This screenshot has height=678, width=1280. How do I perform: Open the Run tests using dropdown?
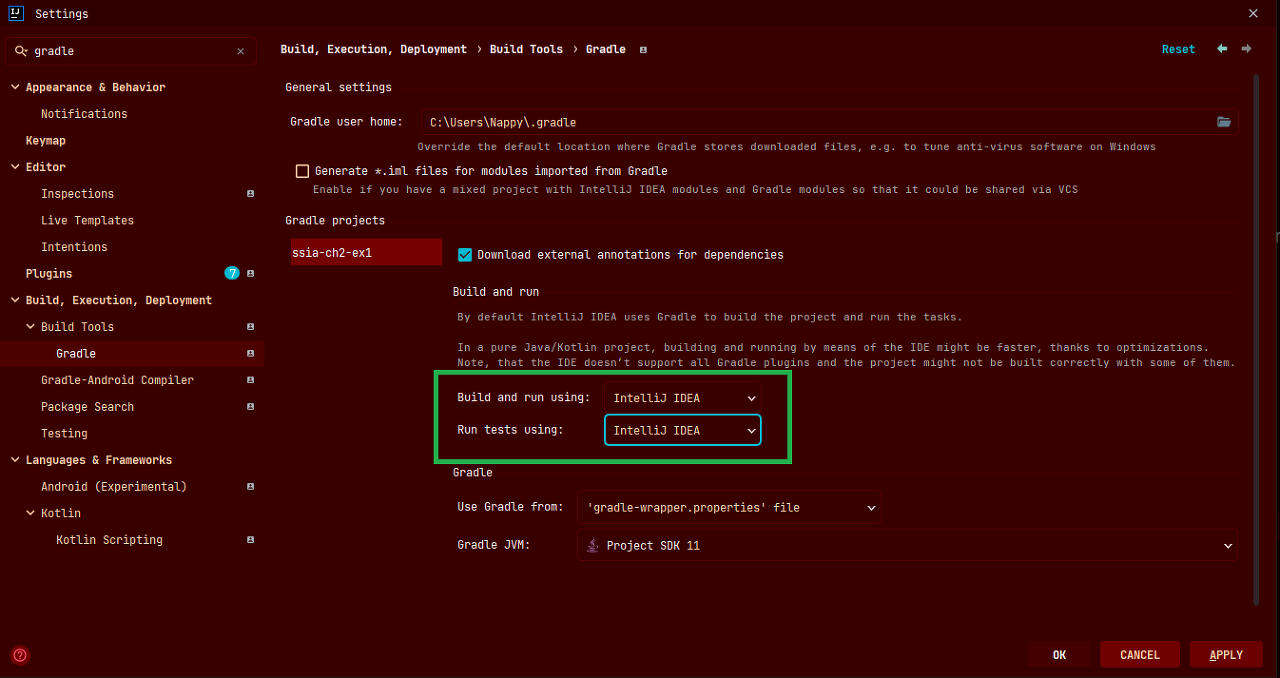[x=683, y=431]
